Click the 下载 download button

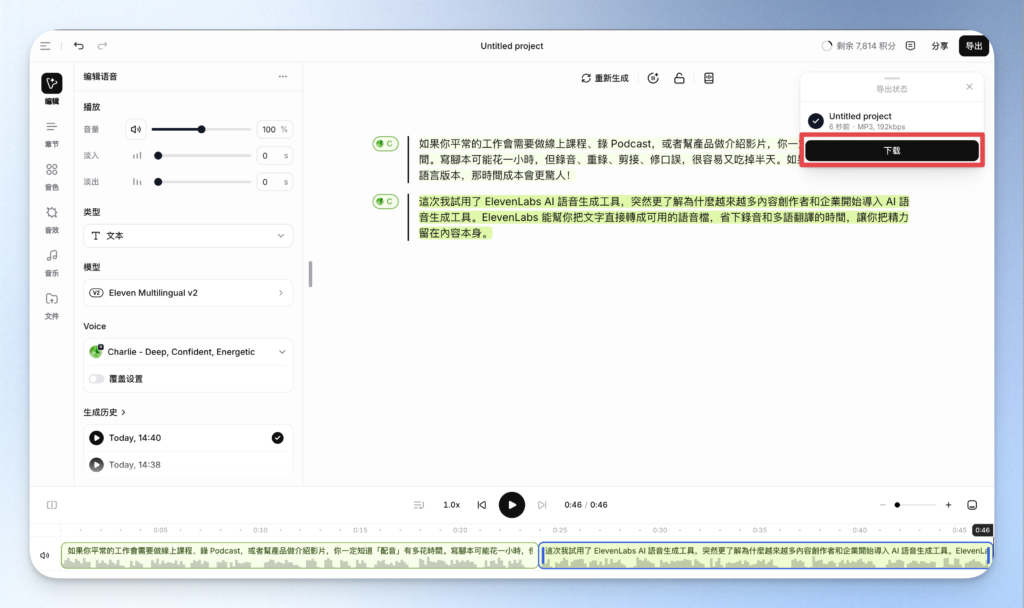pos(891,150)
